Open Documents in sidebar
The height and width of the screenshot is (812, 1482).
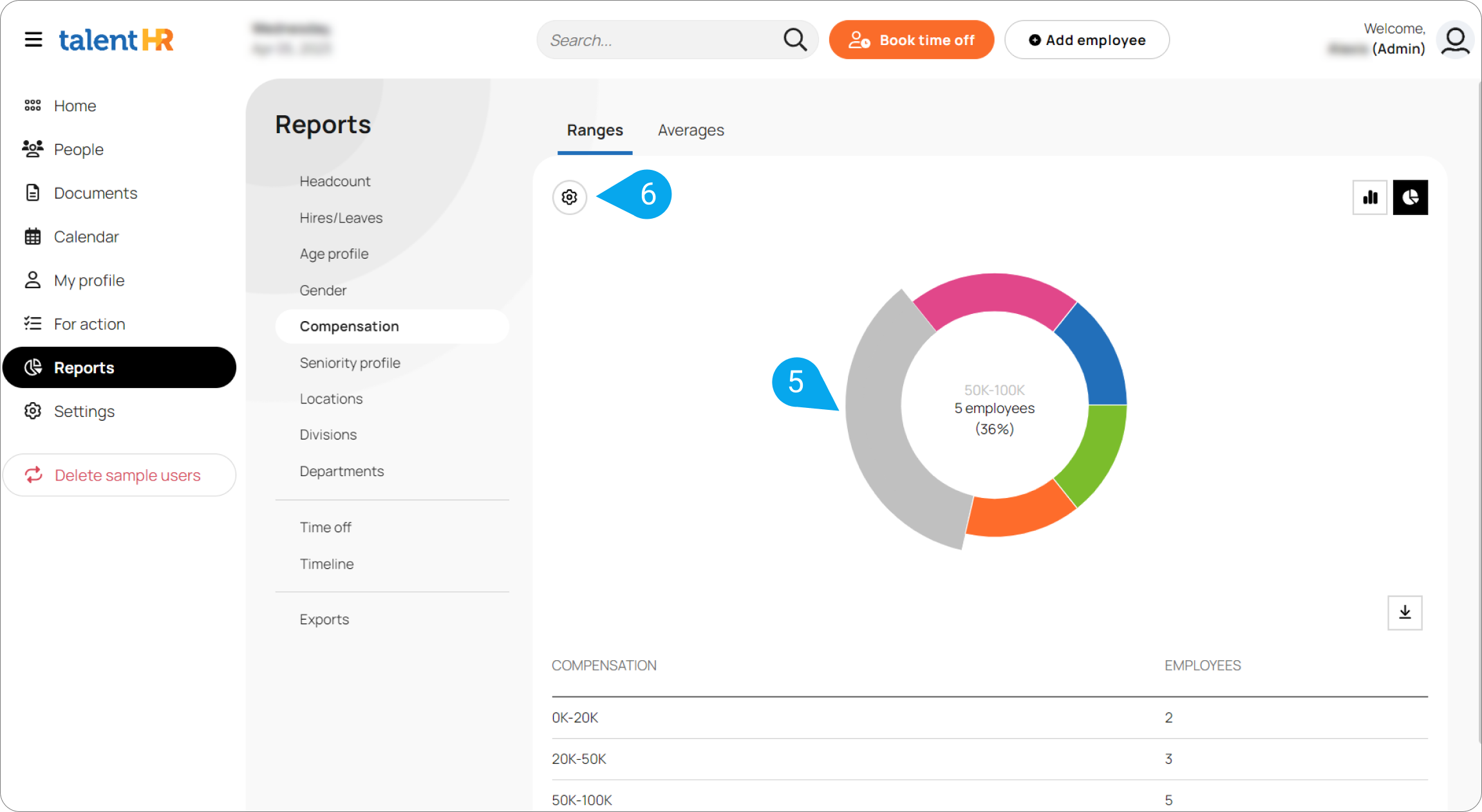[x=81, y=193]
